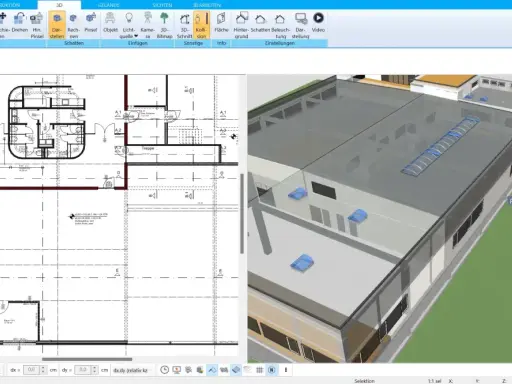Open the BEARBEITEN ribbon tab
The height and width of the screenshot is (384, 512).
click(207, 5)
